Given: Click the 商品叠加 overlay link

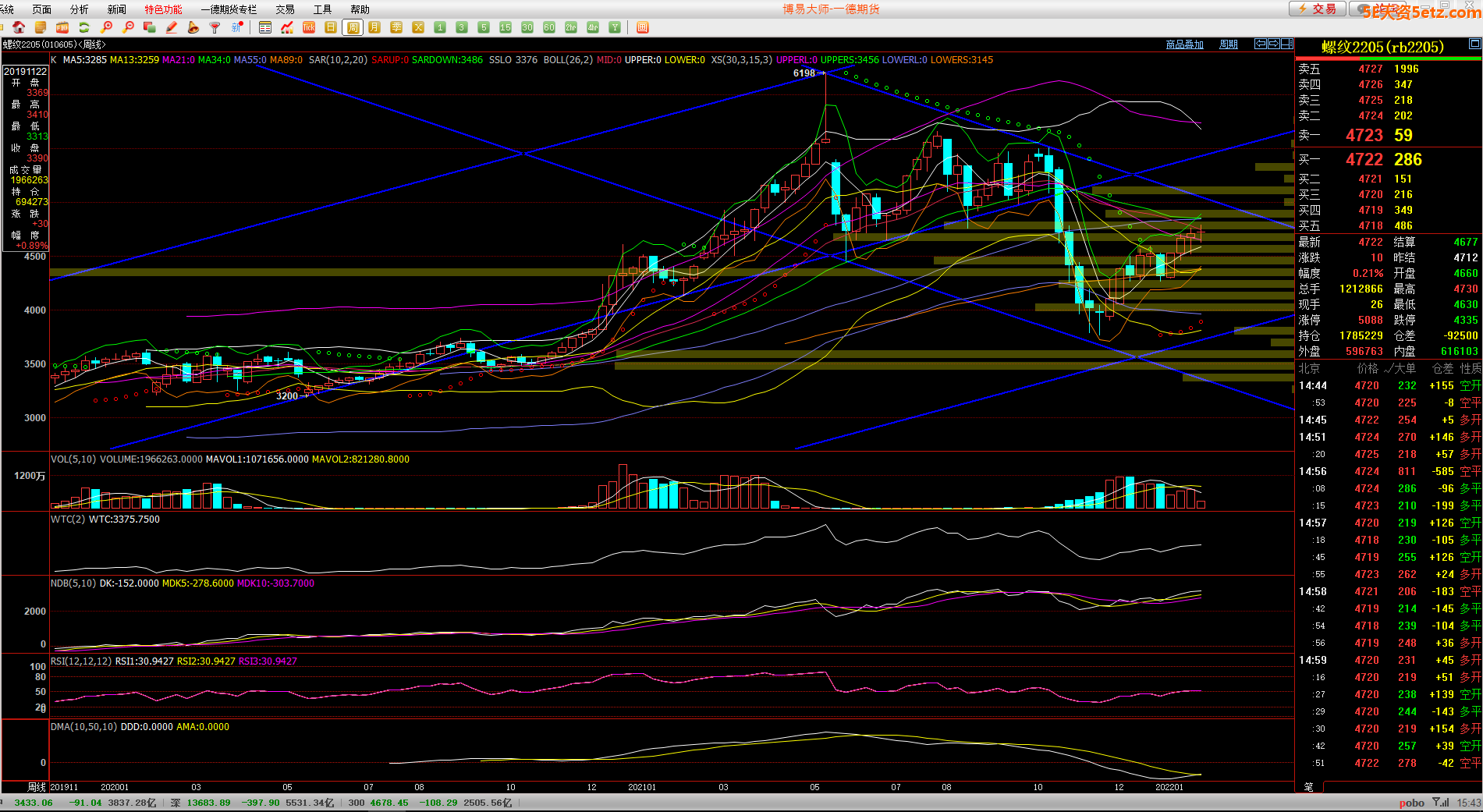Looking at the screenshot, I should click(x=1184, y=44).
